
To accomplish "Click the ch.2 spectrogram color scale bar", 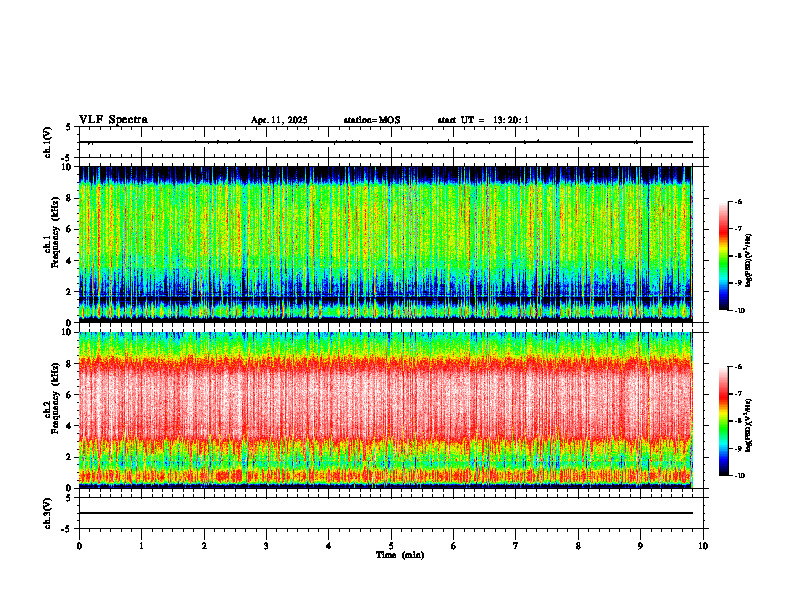I will 723,421.
